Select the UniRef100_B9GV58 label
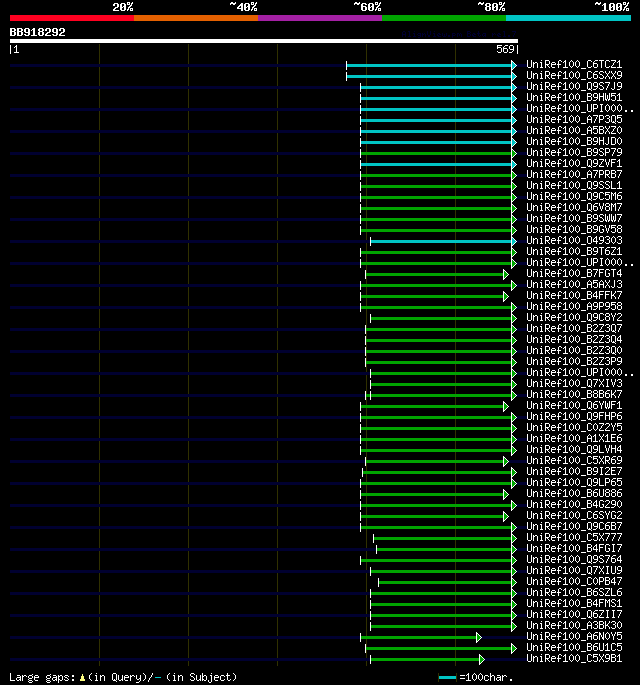 [574, 229]
